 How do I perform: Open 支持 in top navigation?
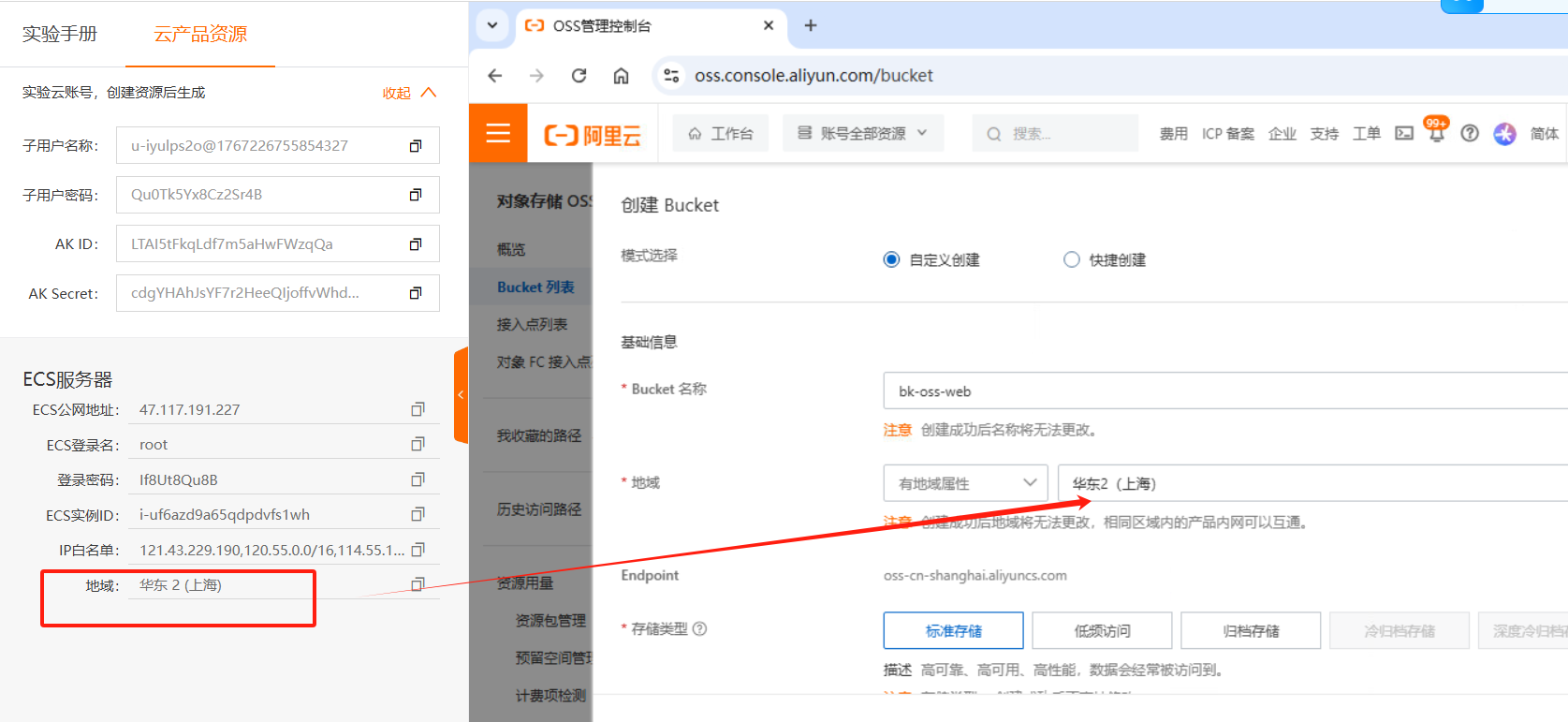click(x=1325, y=134)
